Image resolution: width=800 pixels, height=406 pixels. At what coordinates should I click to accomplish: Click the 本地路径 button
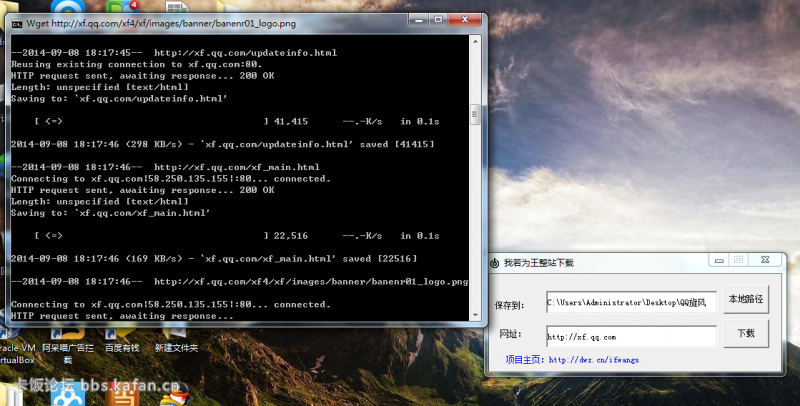tap(745, 299)
